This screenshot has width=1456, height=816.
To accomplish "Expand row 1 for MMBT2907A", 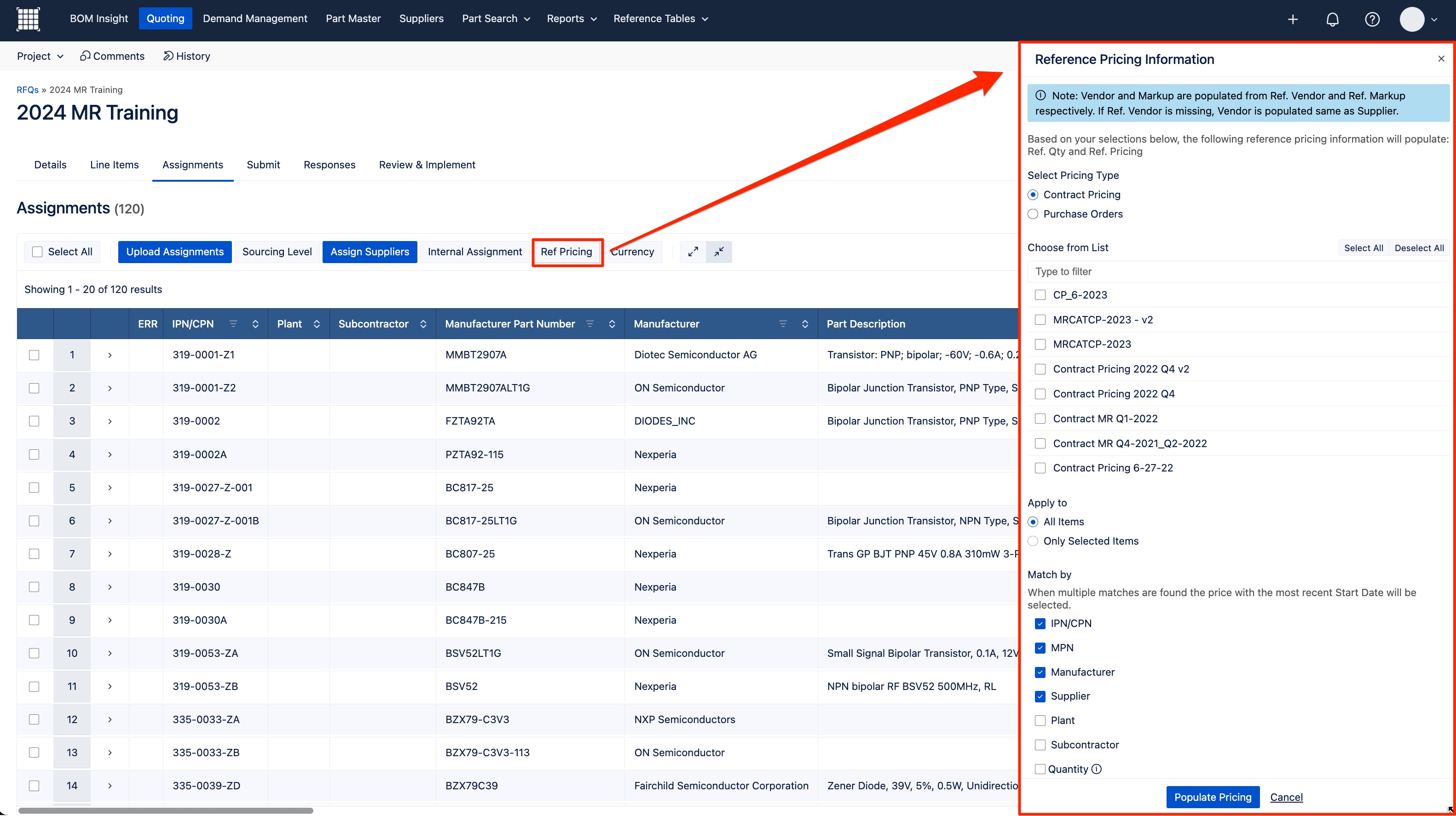I will [110, 355].
